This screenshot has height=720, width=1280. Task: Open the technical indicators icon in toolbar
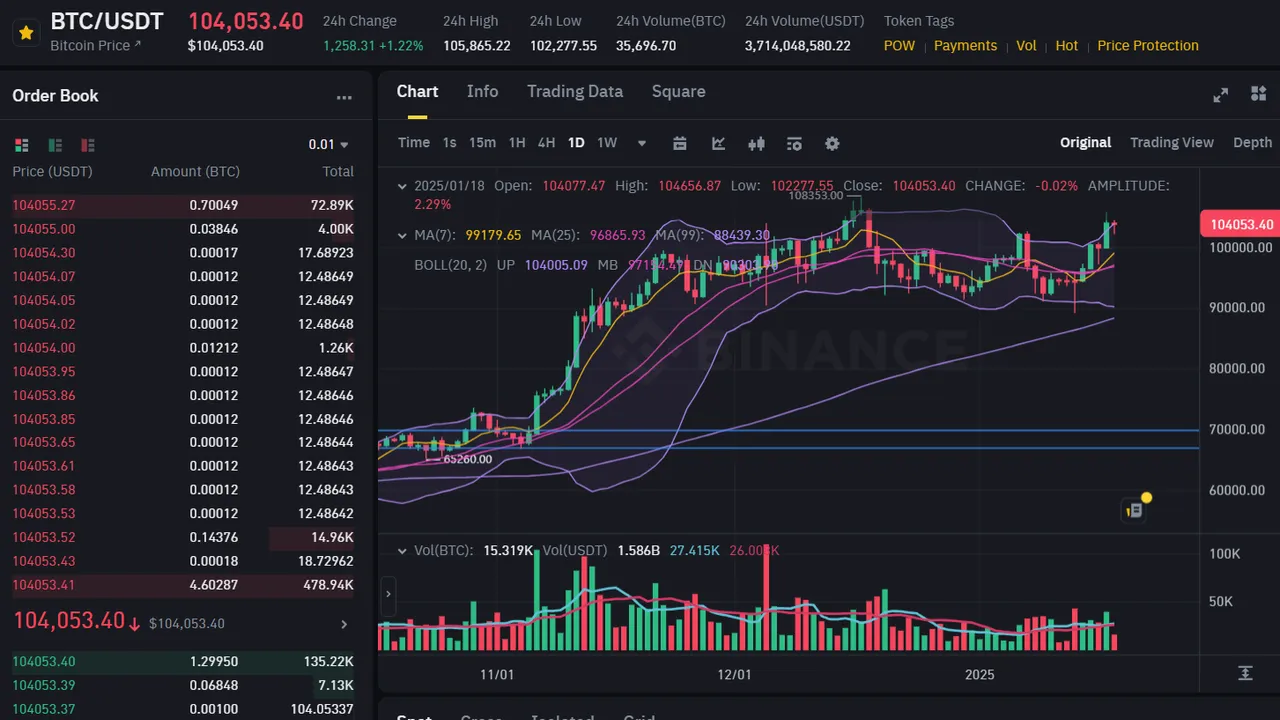click(x=794, y=143)
